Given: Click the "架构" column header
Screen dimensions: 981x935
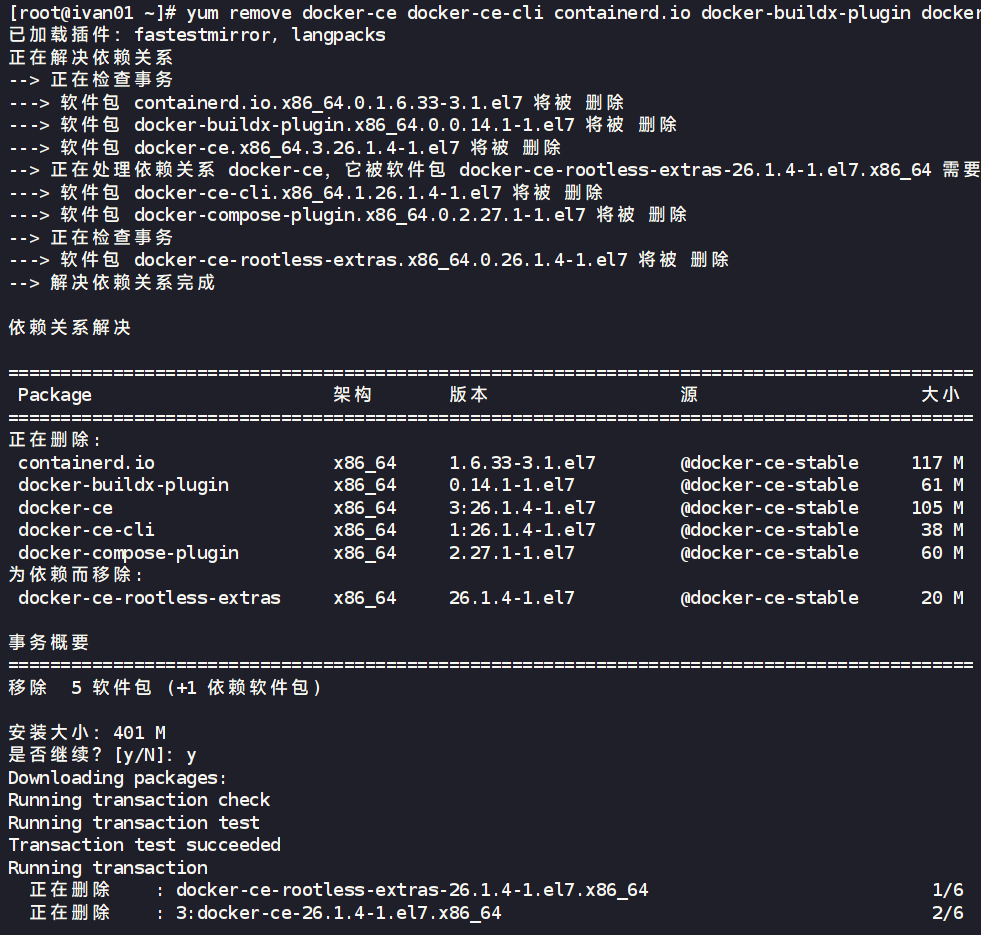Looking at the screenshot, I should point(352,395).
